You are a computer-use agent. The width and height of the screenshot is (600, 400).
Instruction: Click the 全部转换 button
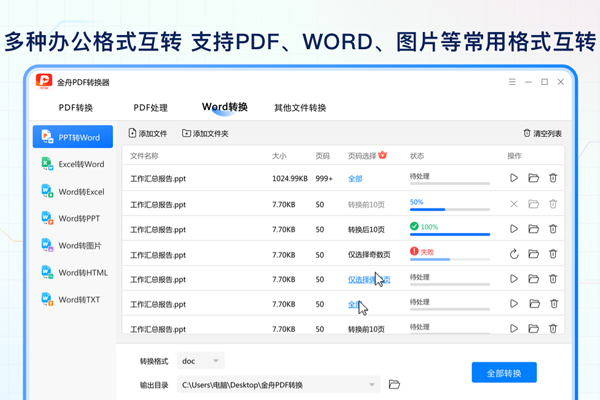coord(504,372)
